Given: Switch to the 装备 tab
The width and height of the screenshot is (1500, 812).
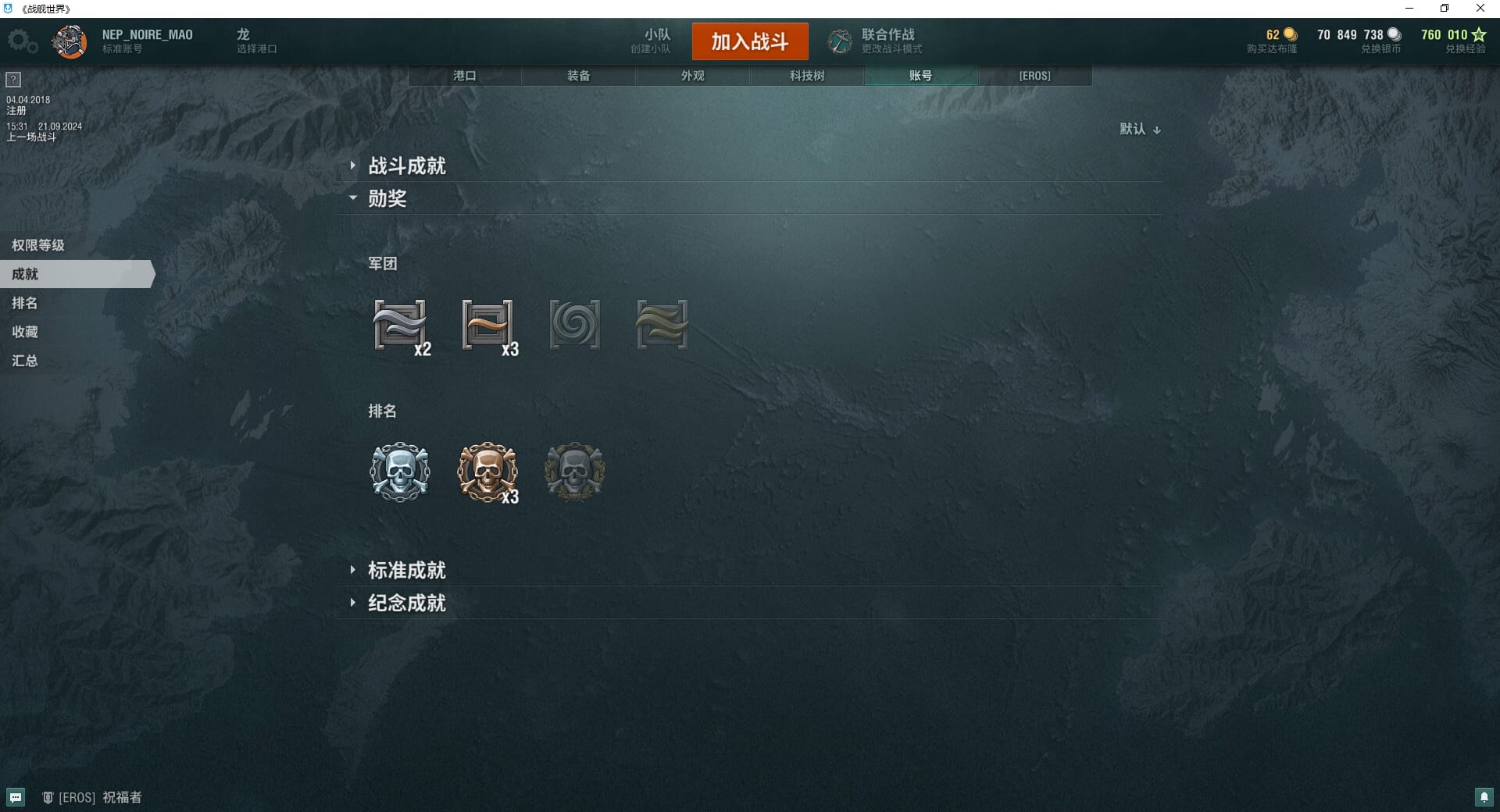Looking at the screenshot, I should click(x=579, y=76).
